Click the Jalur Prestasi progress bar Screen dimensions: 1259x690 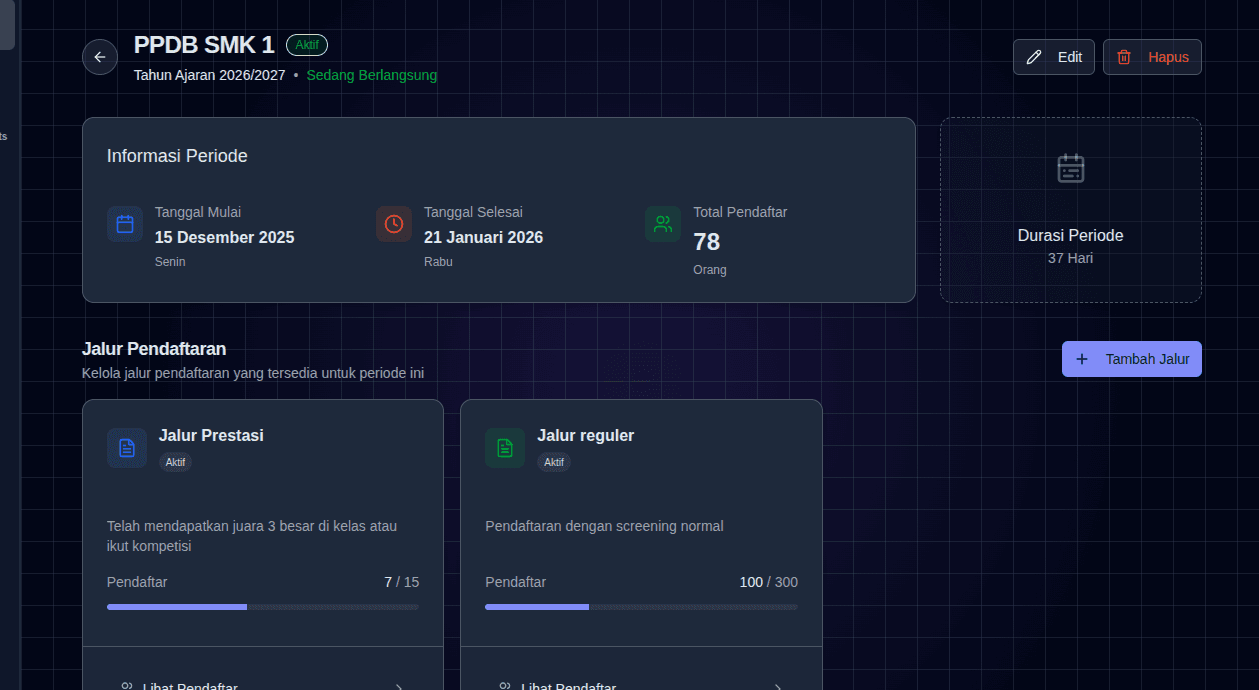click(x=262, y=606)
